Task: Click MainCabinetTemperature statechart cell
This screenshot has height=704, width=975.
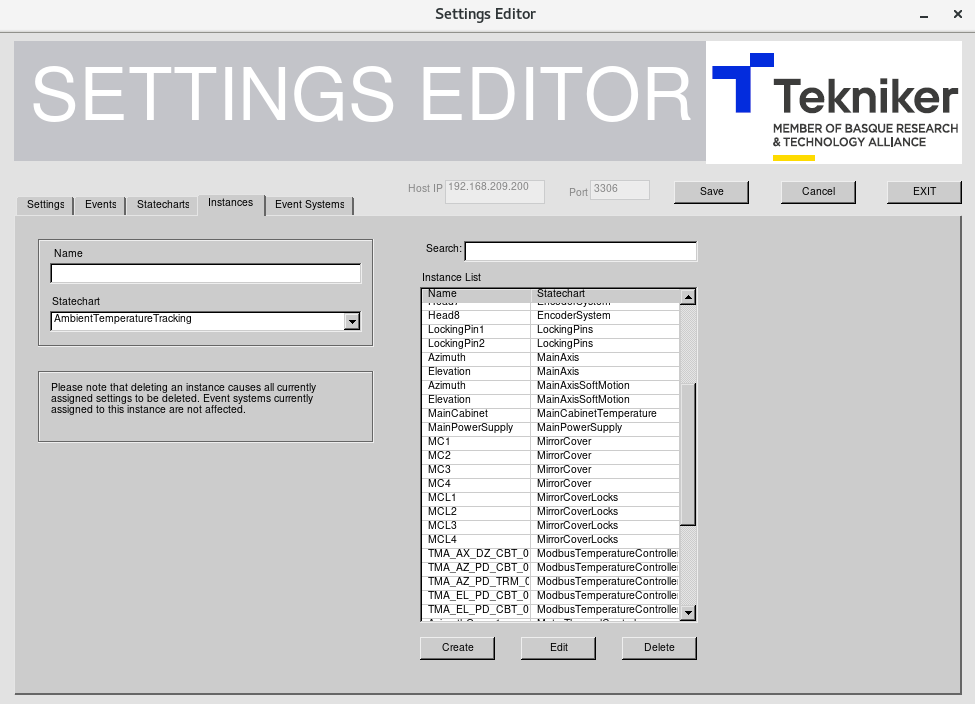Action: click(x=605, y=414)
